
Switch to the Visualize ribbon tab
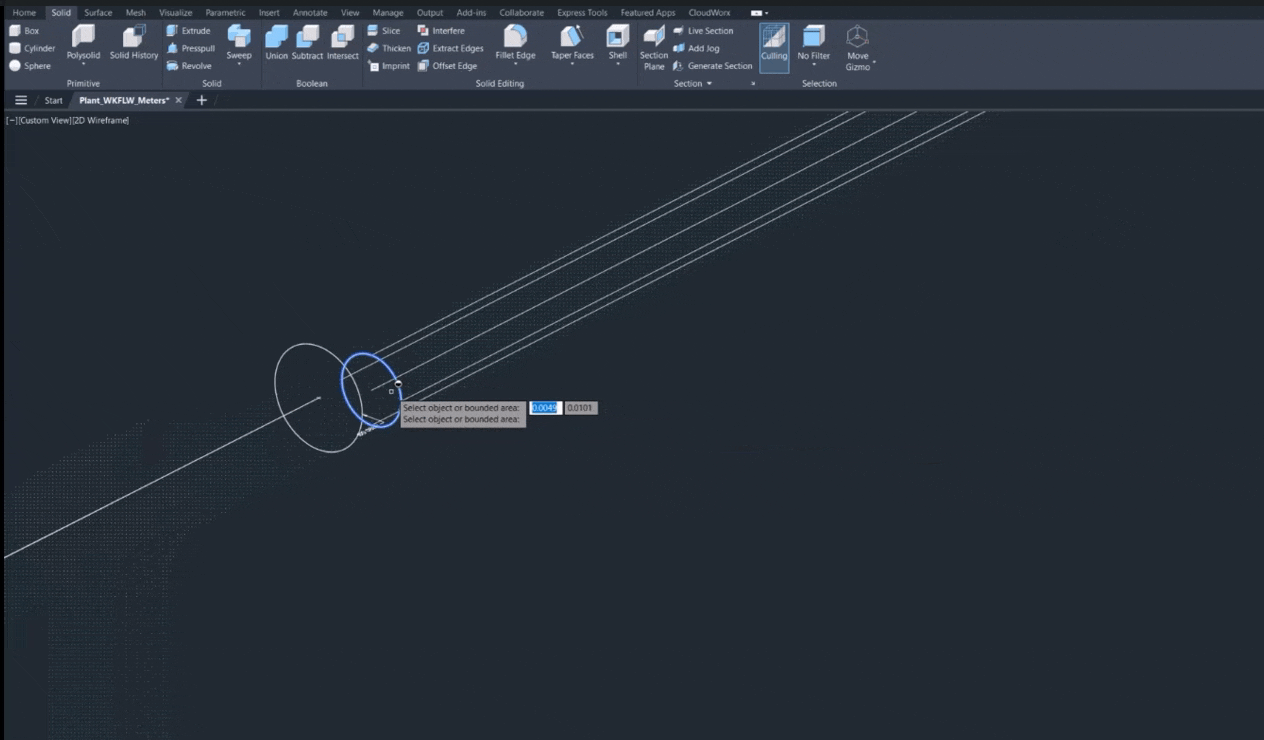tap(176, 13)
